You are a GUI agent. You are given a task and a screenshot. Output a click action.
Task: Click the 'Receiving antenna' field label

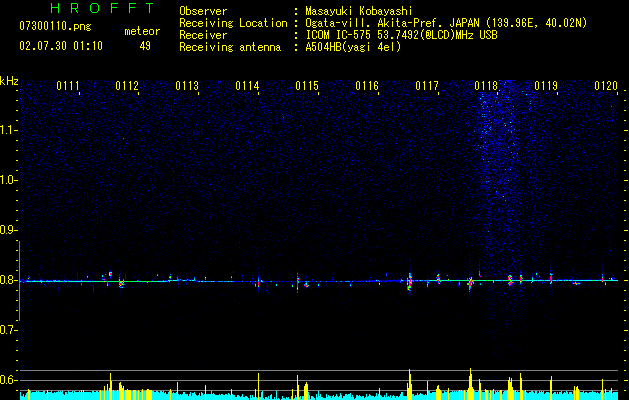pyautogui.click(x=230, y=47)
